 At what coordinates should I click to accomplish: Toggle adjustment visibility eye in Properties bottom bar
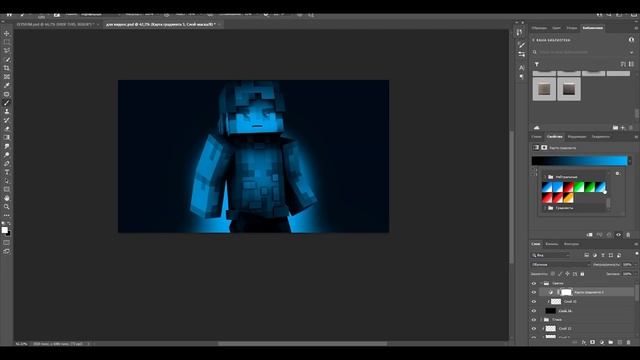618,235
